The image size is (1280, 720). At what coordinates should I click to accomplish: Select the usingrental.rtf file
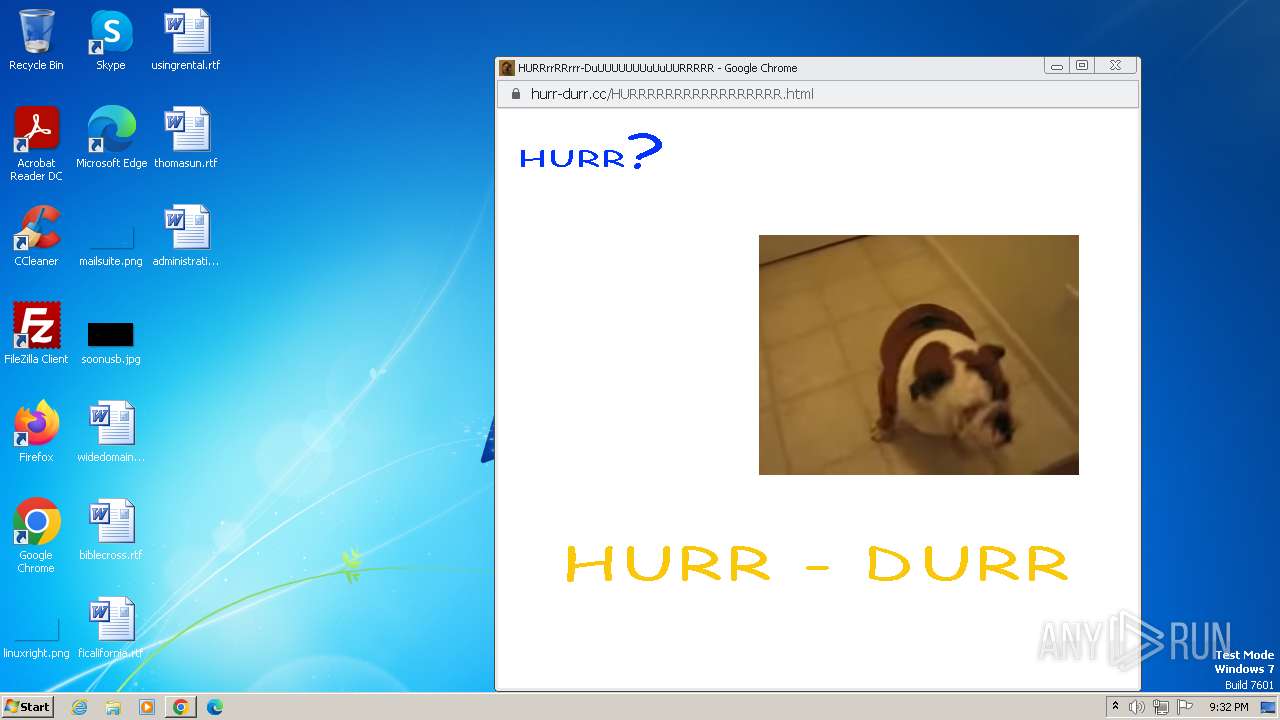coord(186,40)
